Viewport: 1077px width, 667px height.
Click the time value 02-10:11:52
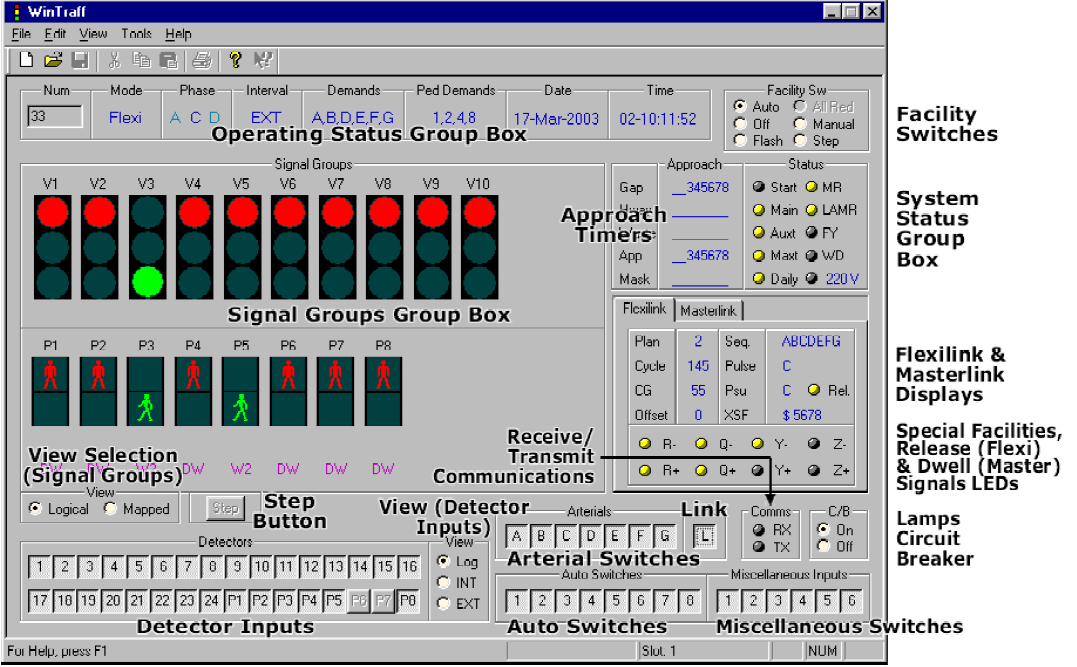click(x=658, y=119)
